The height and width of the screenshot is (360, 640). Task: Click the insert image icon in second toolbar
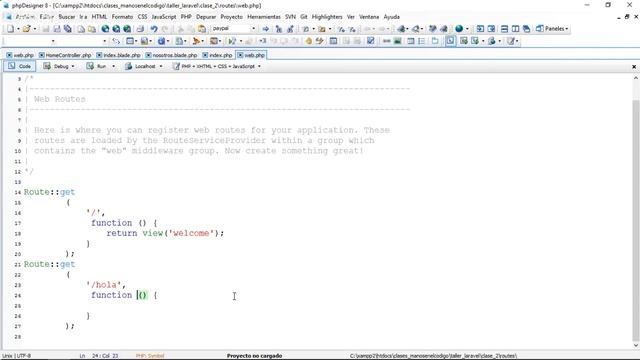[397, 41]
